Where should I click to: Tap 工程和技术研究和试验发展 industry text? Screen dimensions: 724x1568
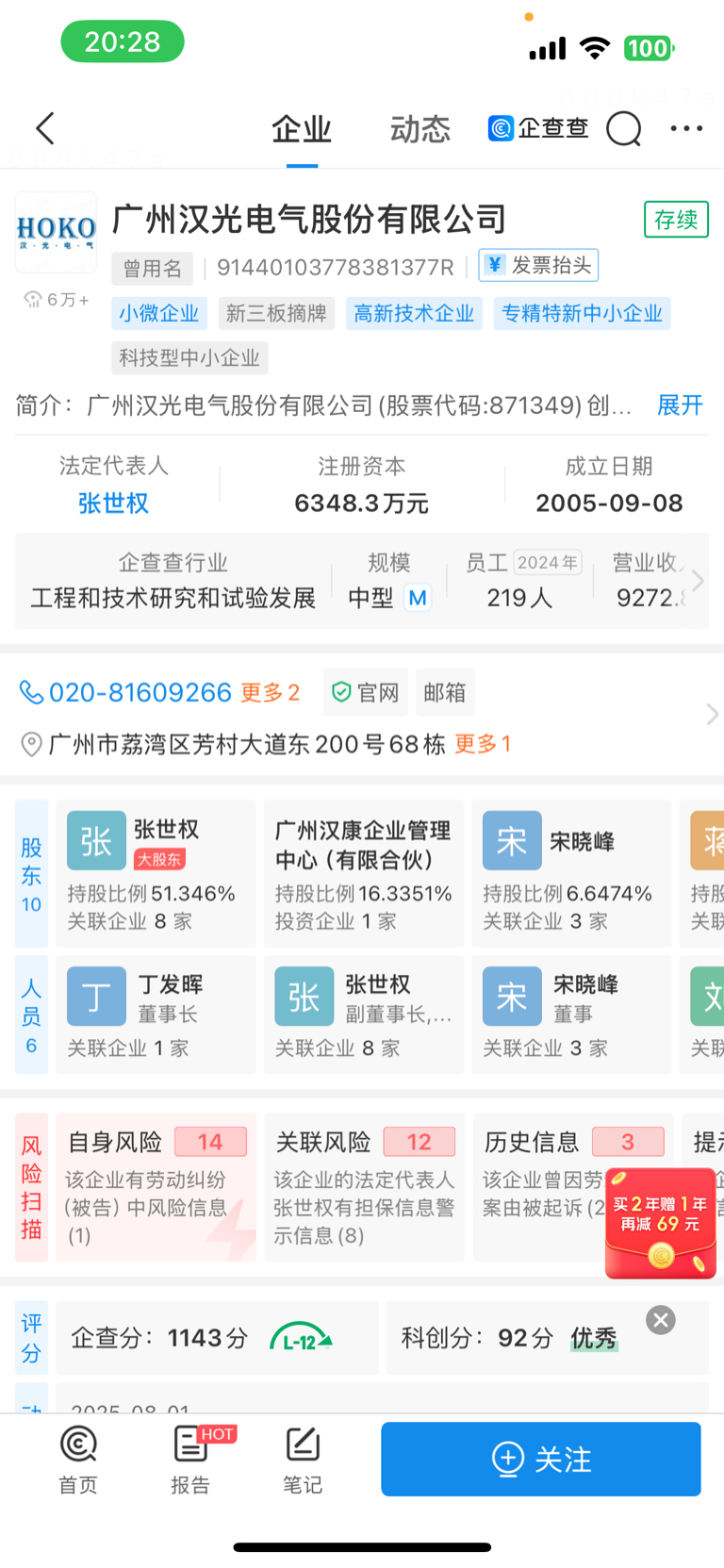pos(173,598)
